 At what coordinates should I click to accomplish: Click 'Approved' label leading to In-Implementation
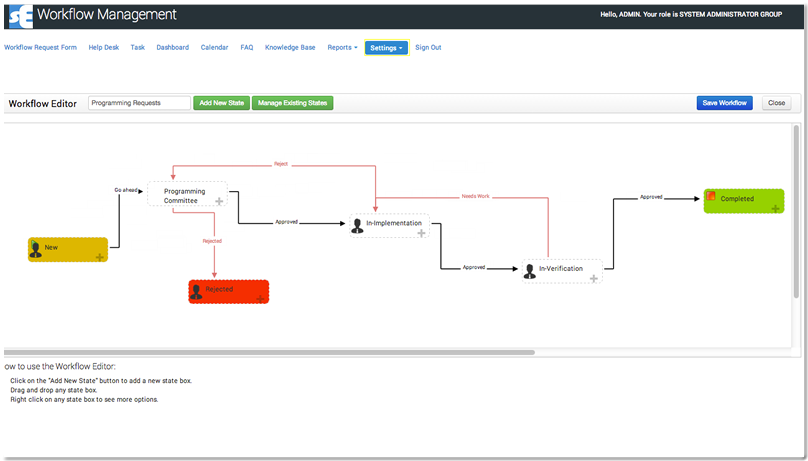287,222
